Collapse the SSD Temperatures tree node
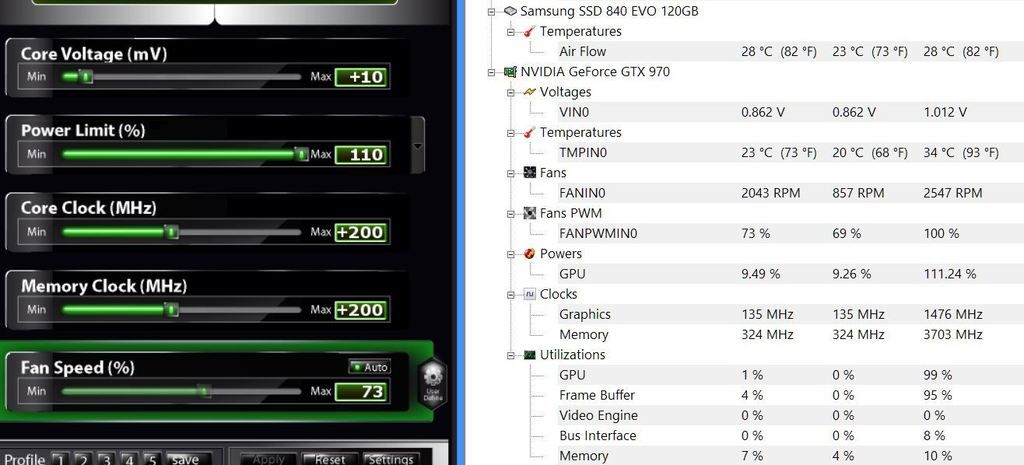 coord(511,31)
